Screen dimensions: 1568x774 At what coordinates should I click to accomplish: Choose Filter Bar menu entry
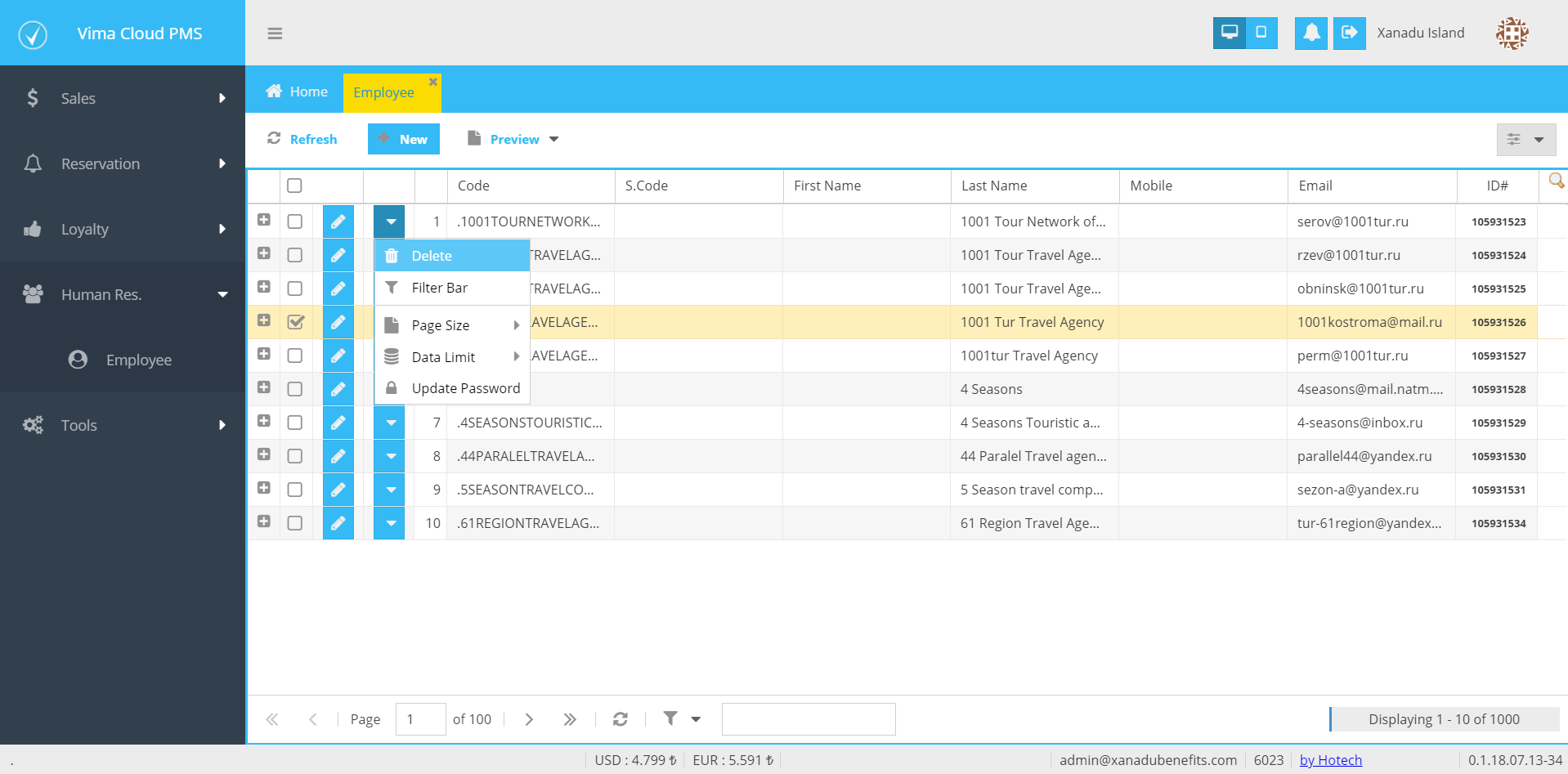tap(452, 288)
